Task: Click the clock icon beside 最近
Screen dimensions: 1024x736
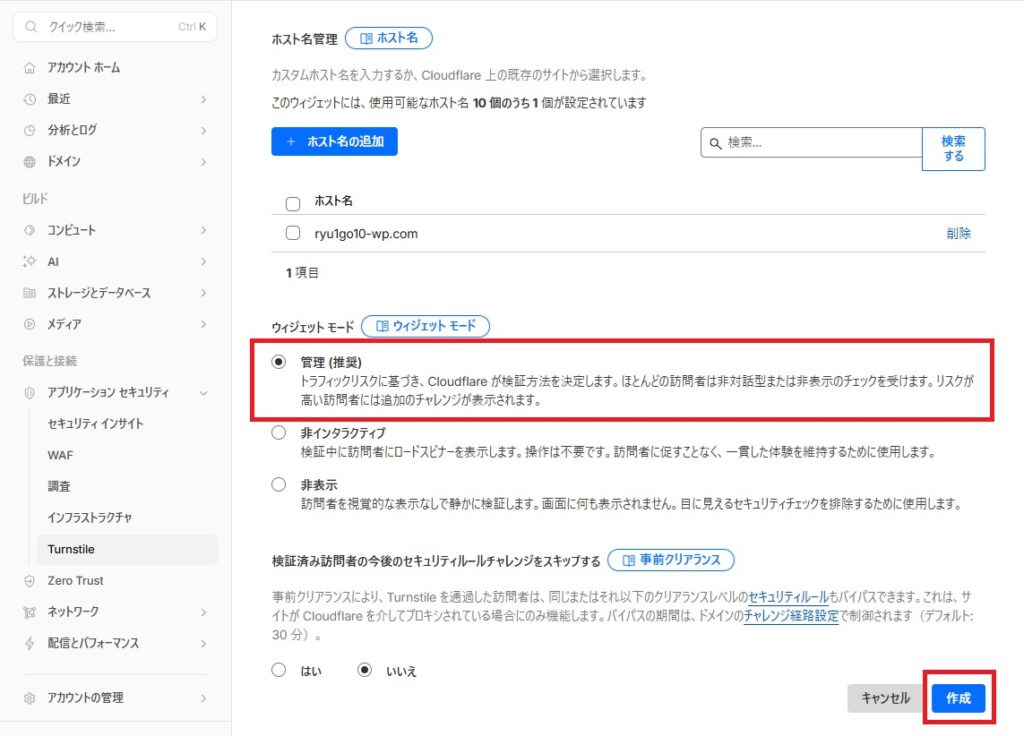Action: (29, 99)
